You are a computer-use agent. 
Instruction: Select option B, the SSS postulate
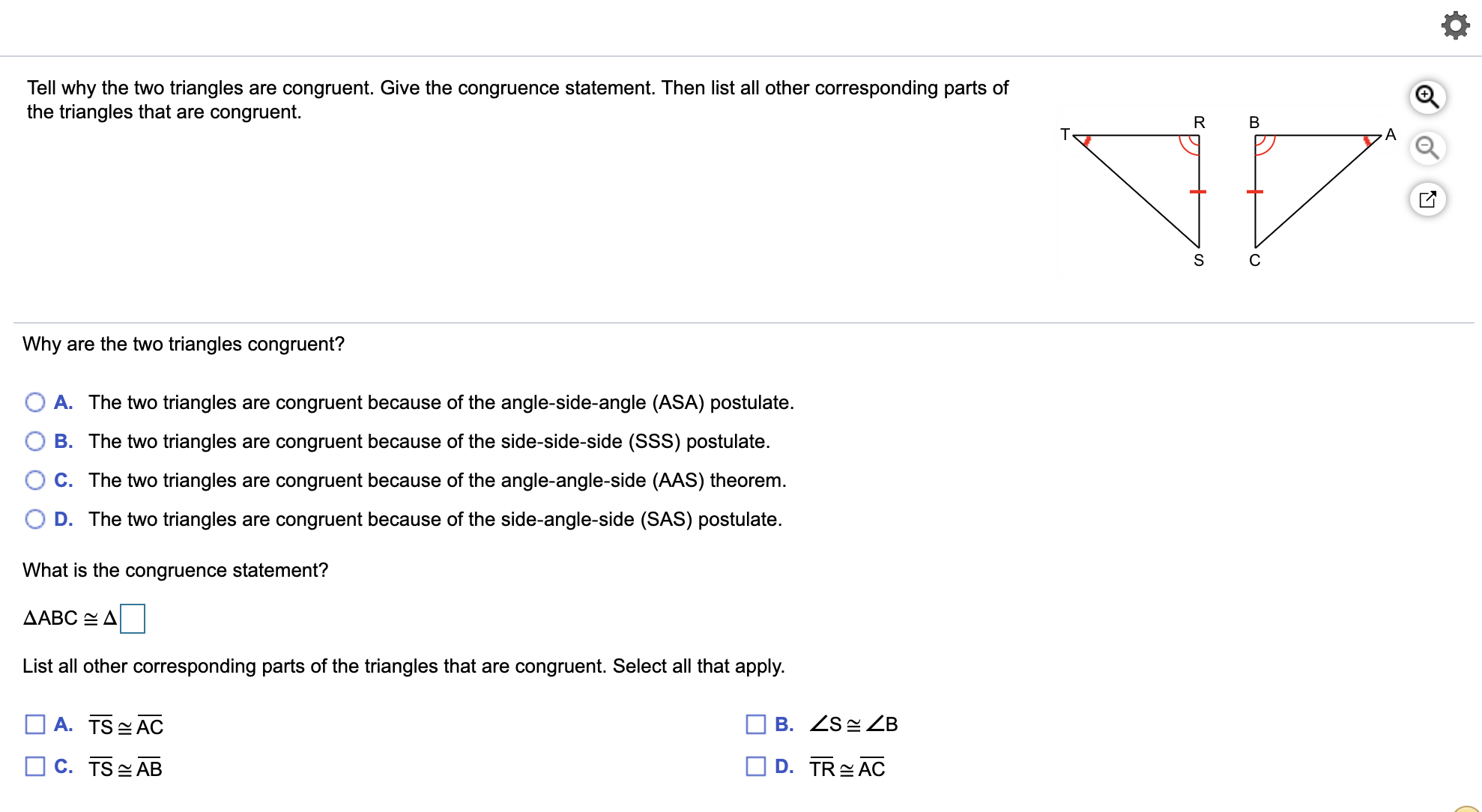pos(34,441)
